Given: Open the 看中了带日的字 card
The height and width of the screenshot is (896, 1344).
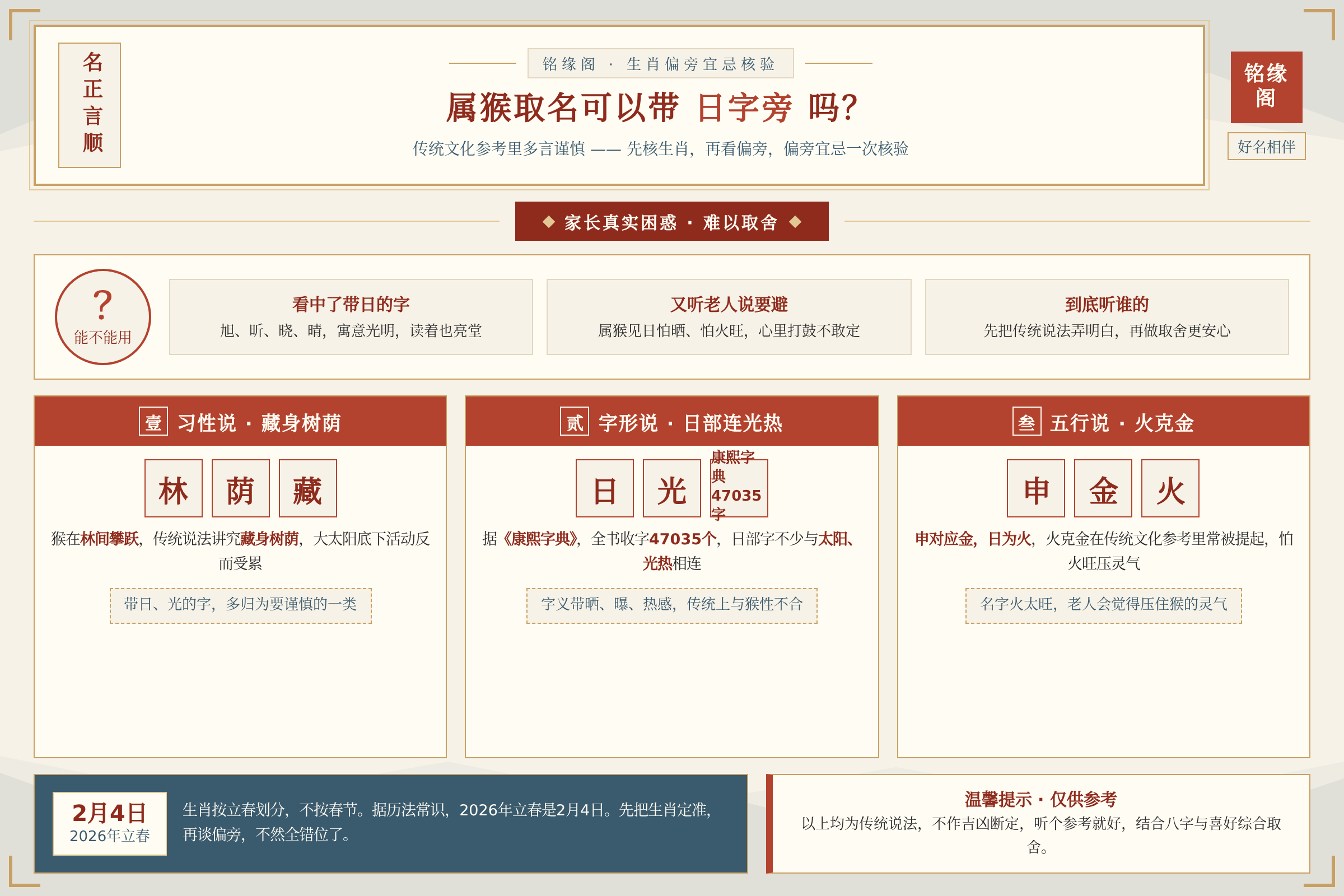Looking at the screenshot, I should (x=351, y=316).
